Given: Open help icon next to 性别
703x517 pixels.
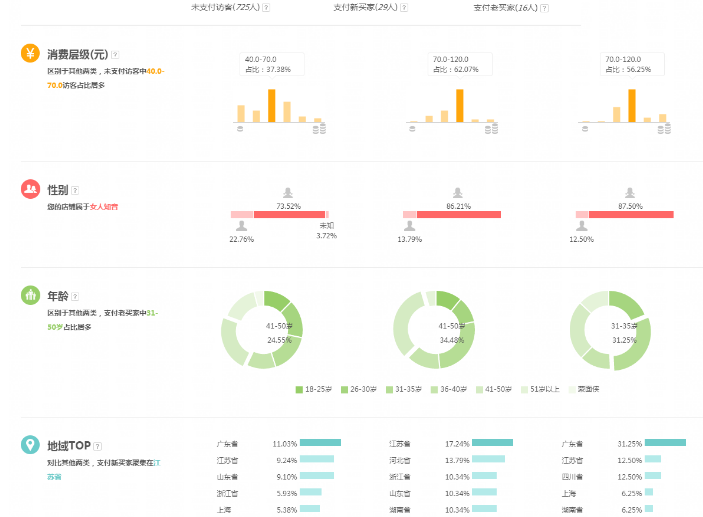Looking at the screenshot, I should [75, 190].
